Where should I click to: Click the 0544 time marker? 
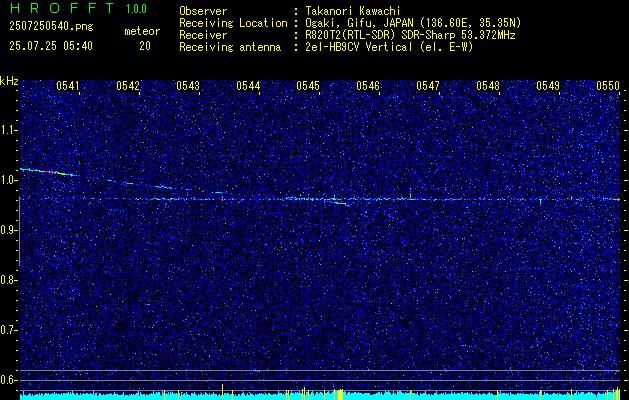tap(248, 85)
